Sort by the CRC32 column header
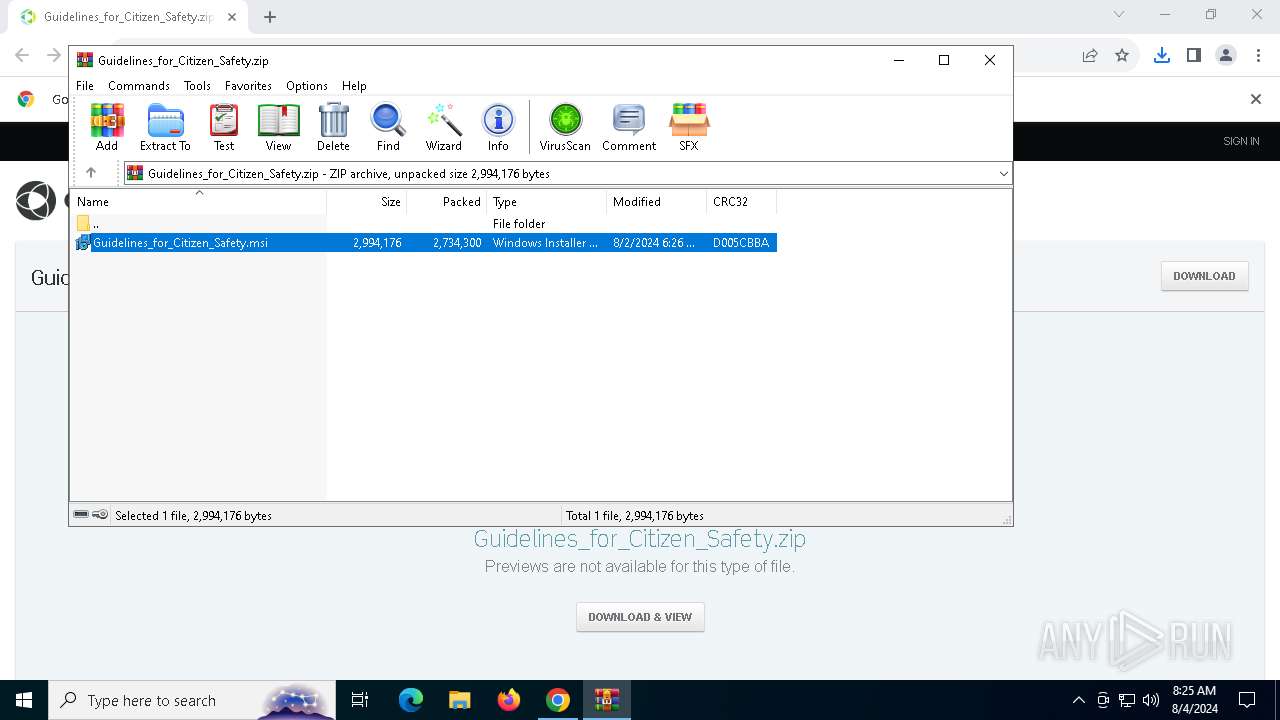The image size is (1280, 720). pos(742,201)
